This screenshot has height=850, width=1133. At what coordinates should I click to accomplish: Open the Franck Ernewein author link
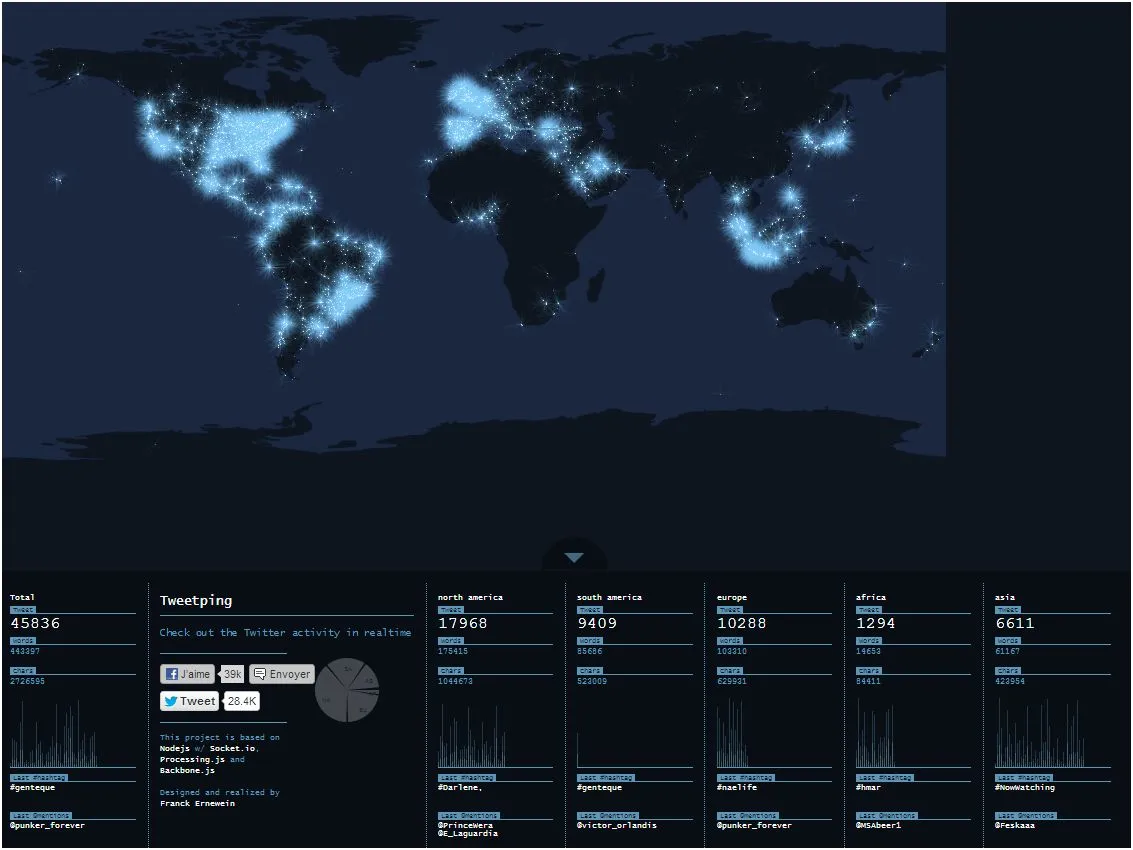point(197,804)
